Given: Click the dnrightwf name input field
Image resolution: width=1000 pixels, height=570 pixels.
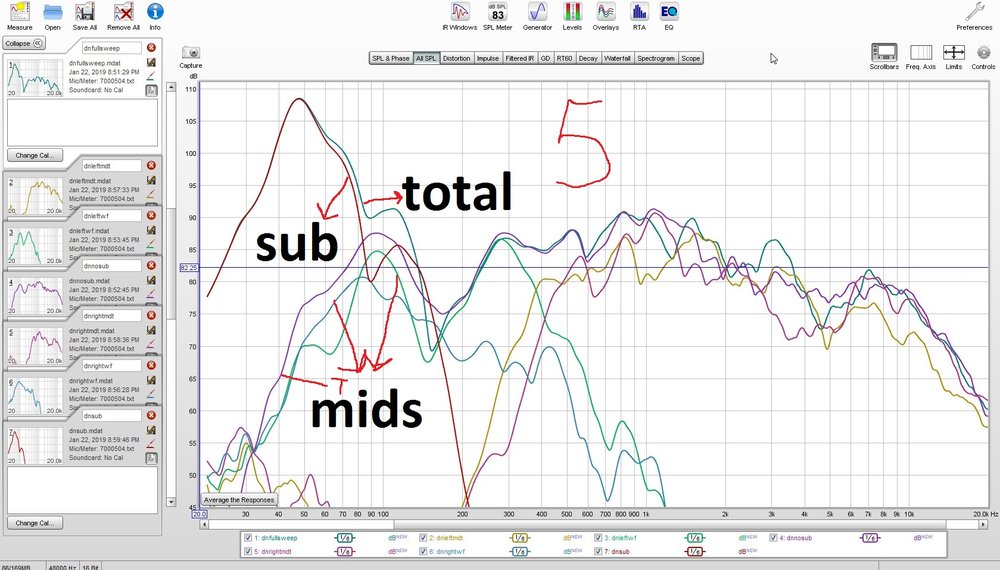Looking at the screenshot, I should tap(112, 366).
